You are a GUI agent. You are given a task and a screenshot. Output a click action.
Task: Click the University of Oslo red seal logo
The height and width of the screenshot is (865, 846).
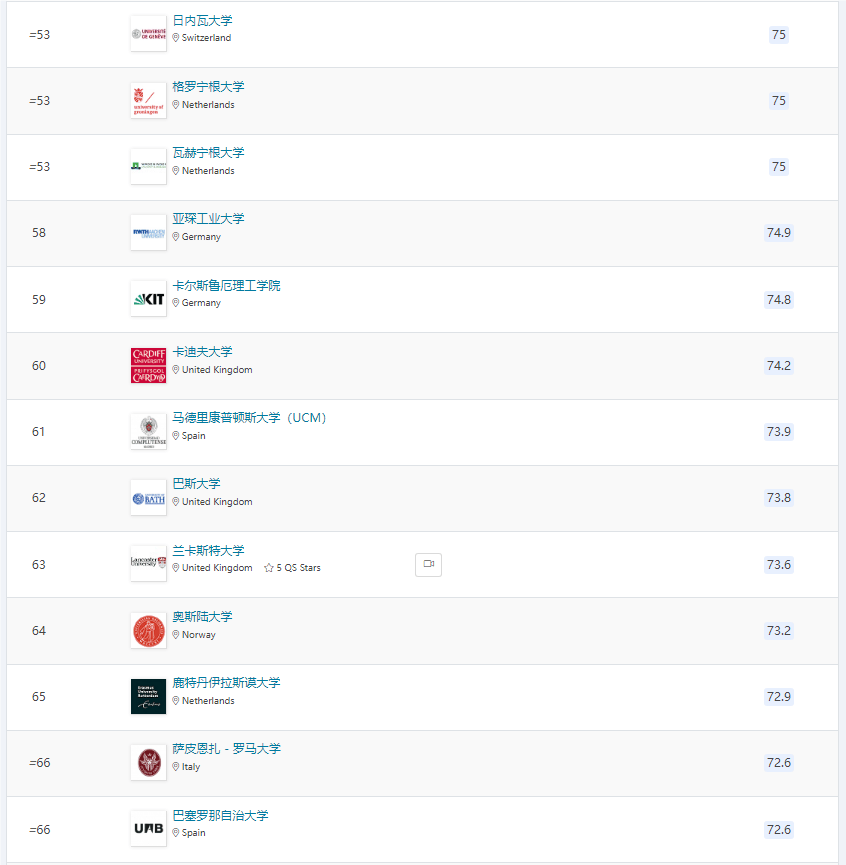[148, 631]
